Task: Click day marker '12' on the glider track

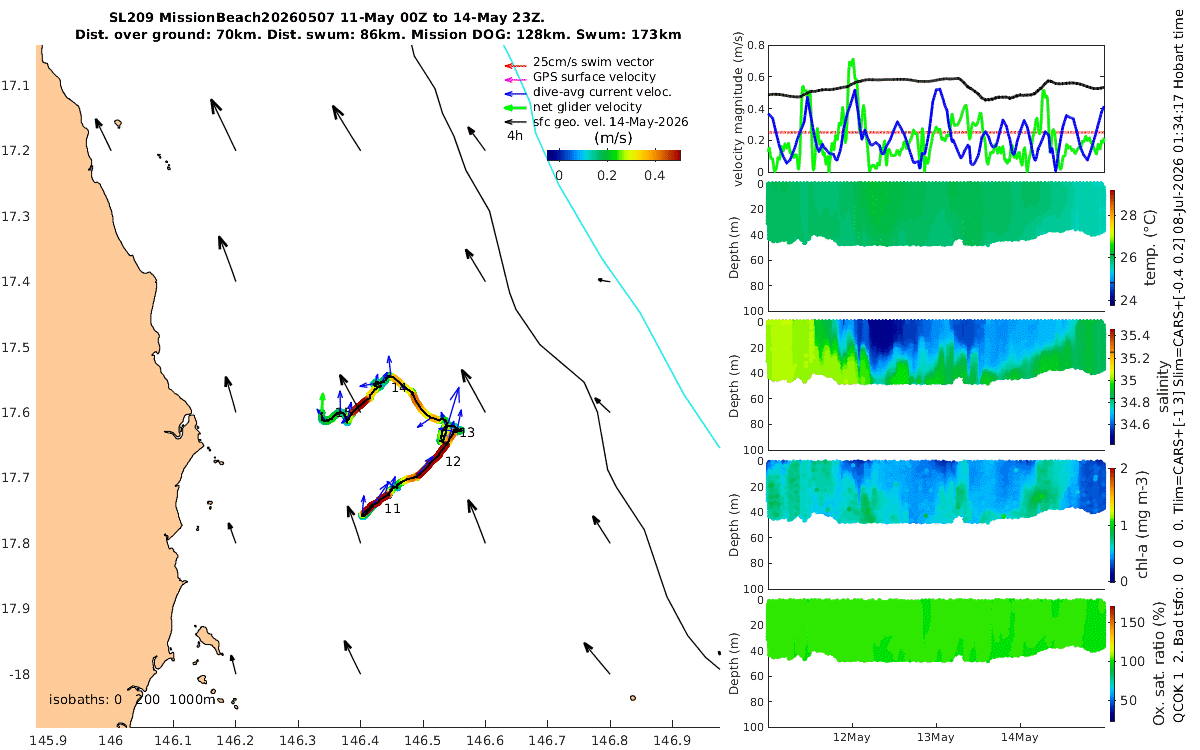Action: [x=453, y=462]
